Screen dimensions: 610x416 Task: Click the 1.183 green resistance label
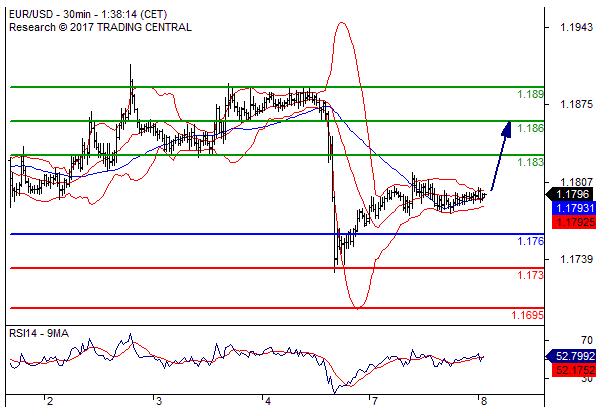(x=530, y=162)
